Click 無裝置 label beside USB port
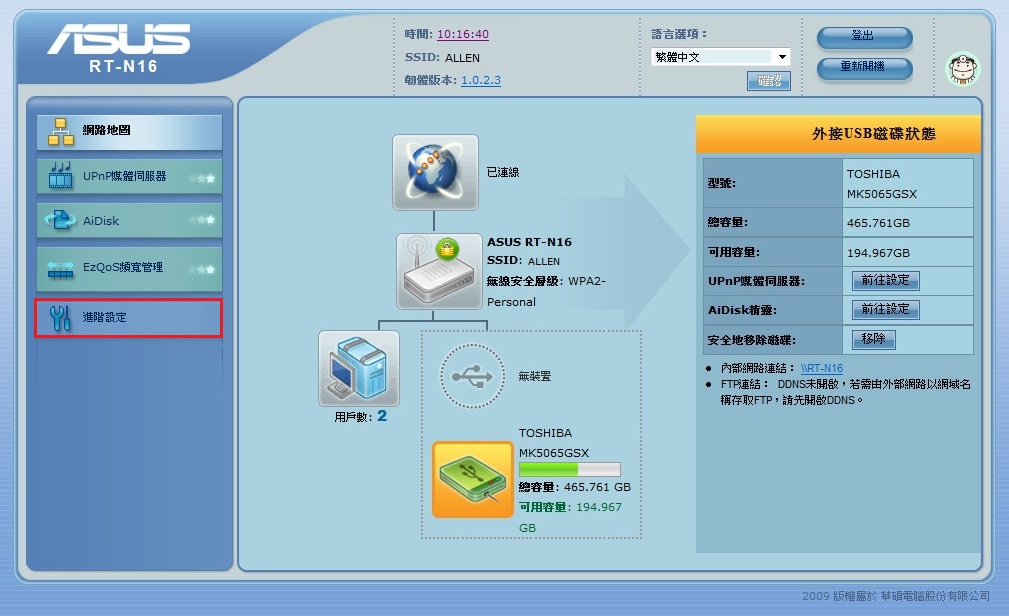Screen dimensions: 1009x616 (x=535, y=377)
